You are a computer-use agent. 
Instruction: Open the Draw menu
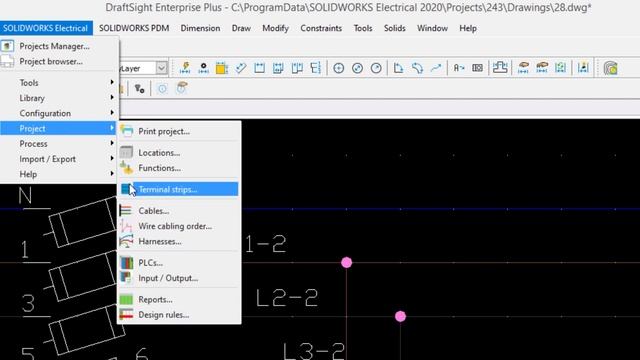click(241, 28)
